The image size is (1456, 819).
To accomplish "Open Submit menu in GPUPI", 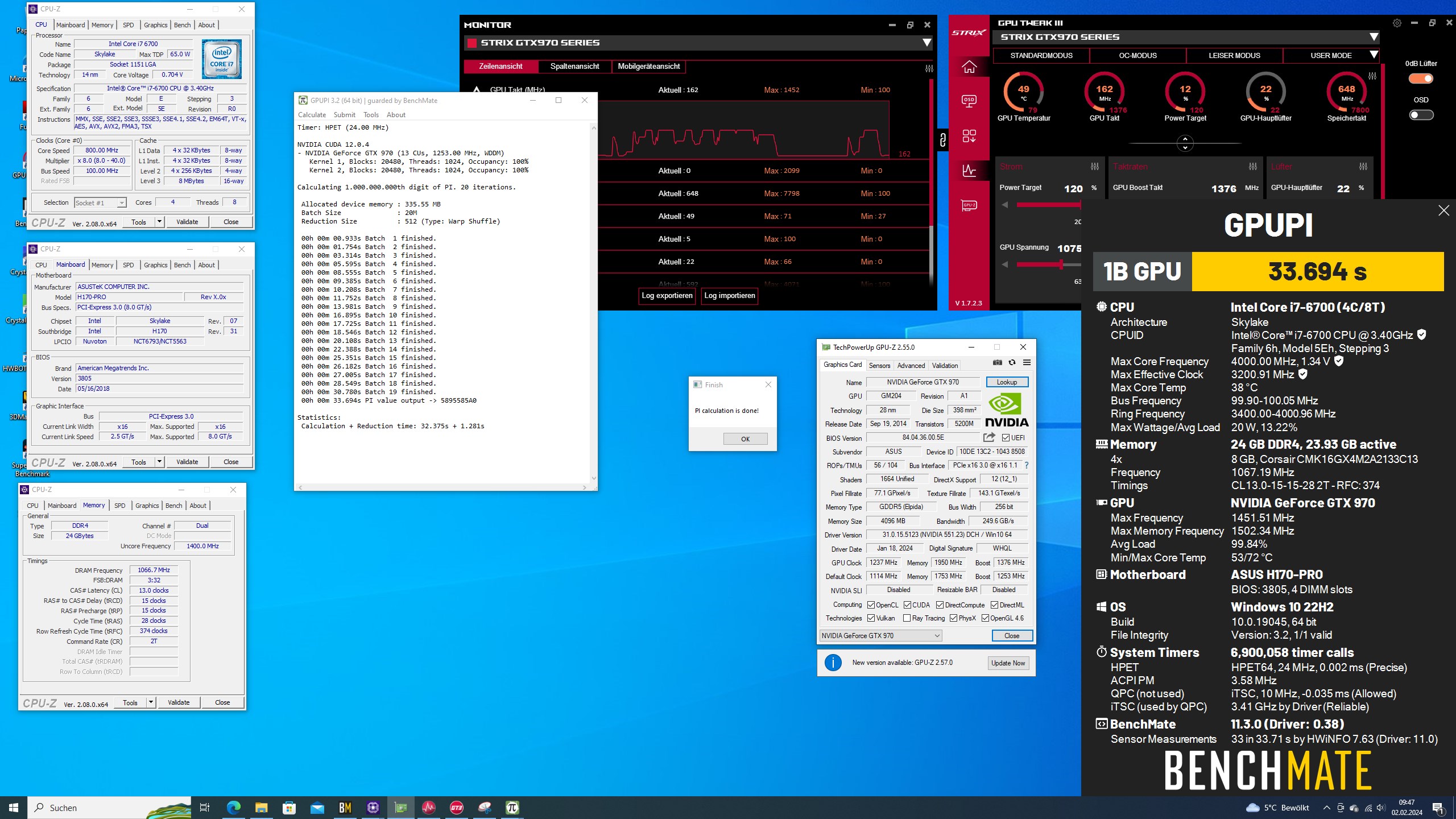I will click(344, 115).
